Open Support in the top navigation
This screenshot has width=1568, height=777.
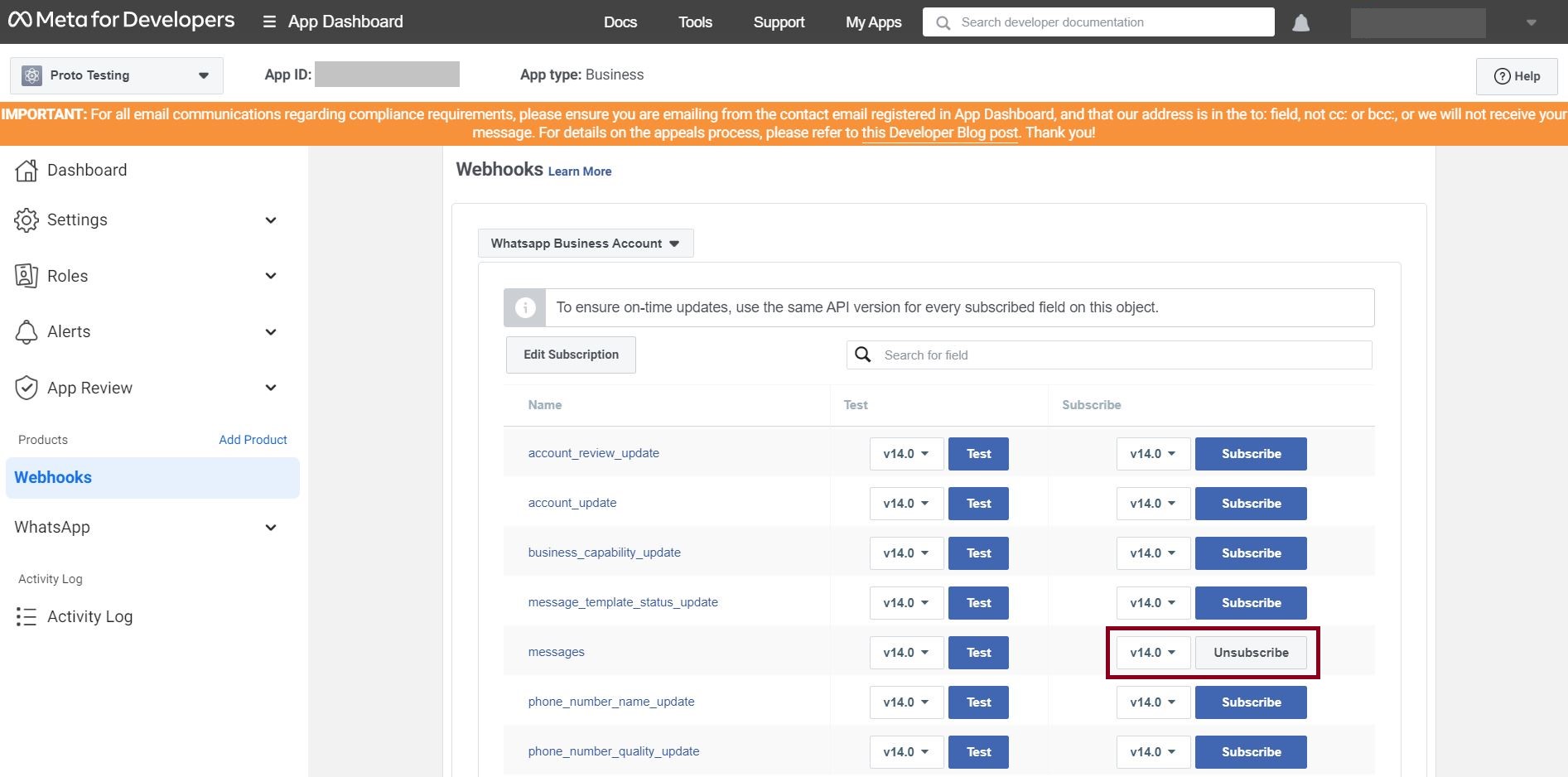(x=779, y=22)
